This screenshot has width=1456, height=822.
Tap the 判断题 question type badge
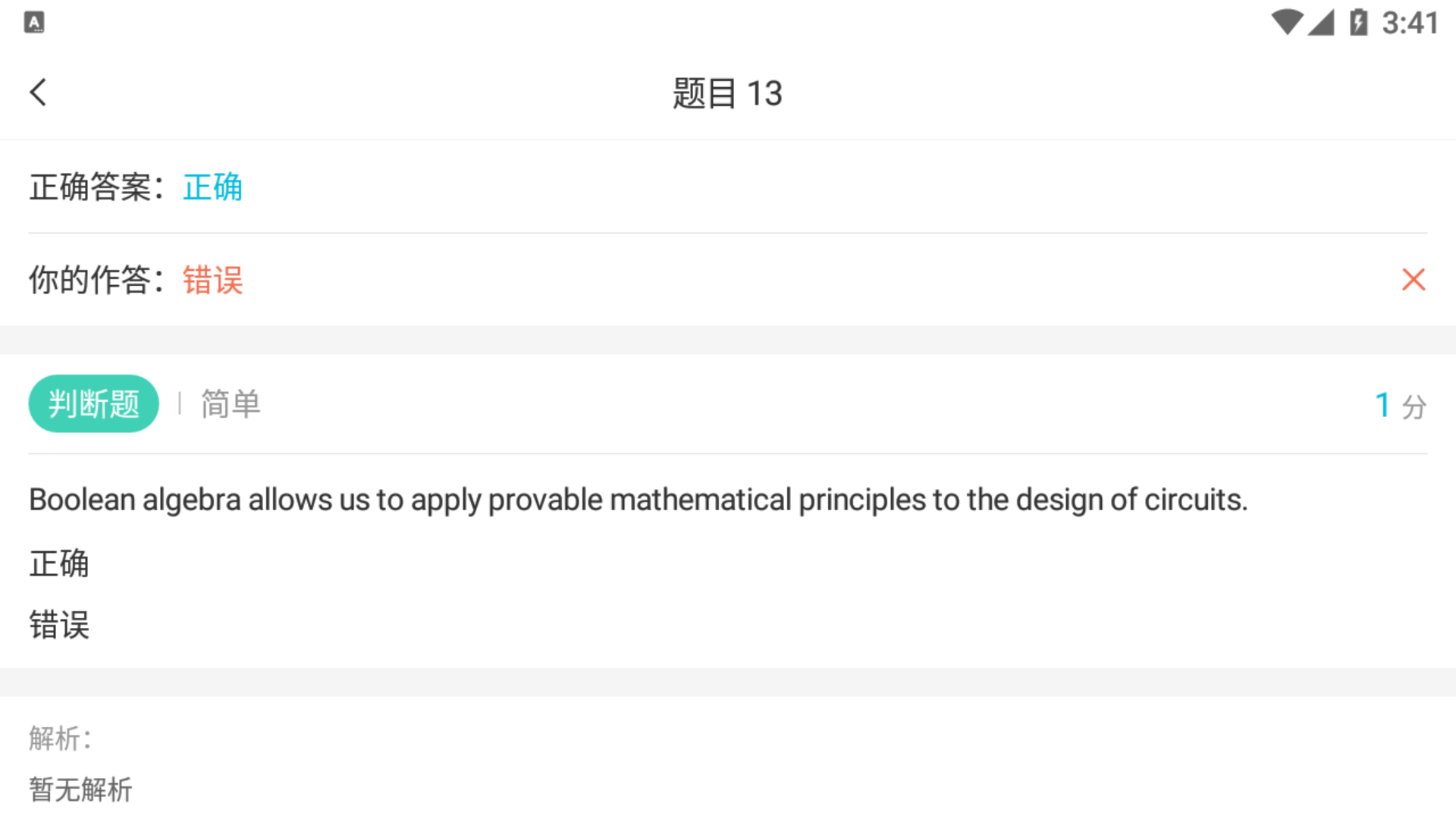(x=94, y=403)
